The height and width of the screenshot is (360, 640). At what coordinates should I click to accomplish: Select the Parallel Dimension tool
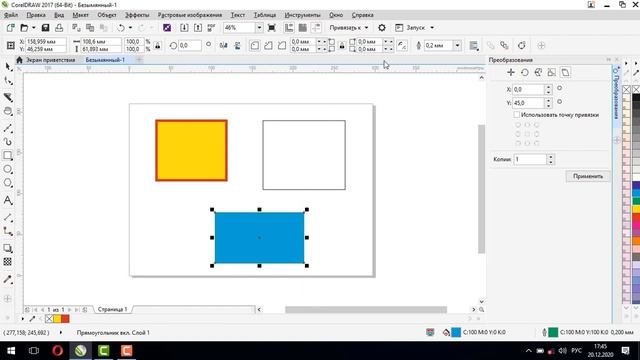coord(8,218)
